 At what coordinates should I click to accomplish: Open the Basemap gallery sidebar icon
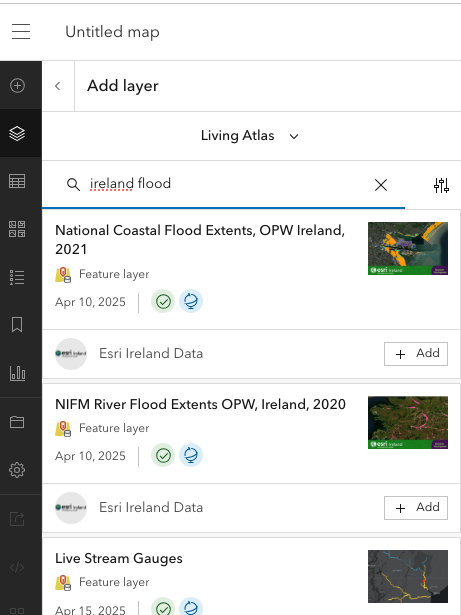click(17, 229)
